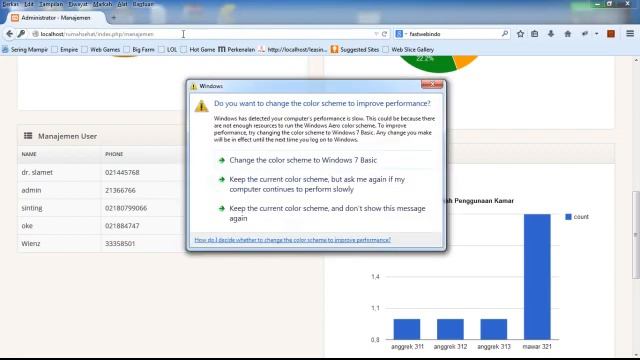Open the search engine selector dropdown arrow
Viewport: 640px width, 360px height.
tap(406, 34)
